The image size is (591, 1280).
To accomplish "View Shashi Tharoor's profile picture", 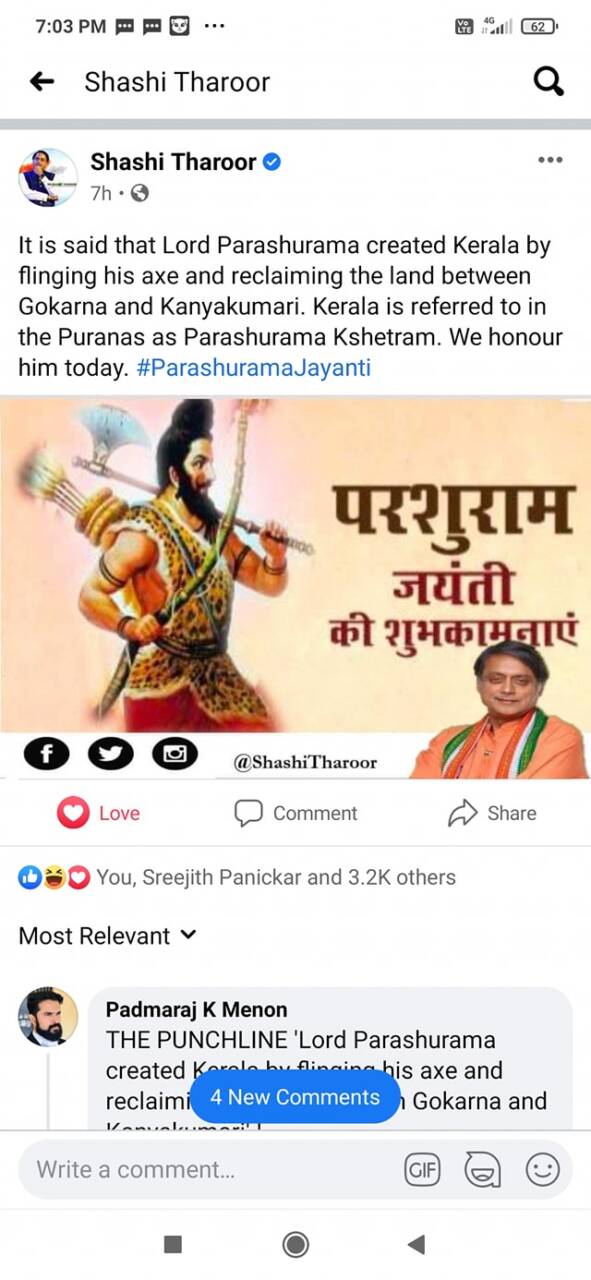I will coord(48,178).
